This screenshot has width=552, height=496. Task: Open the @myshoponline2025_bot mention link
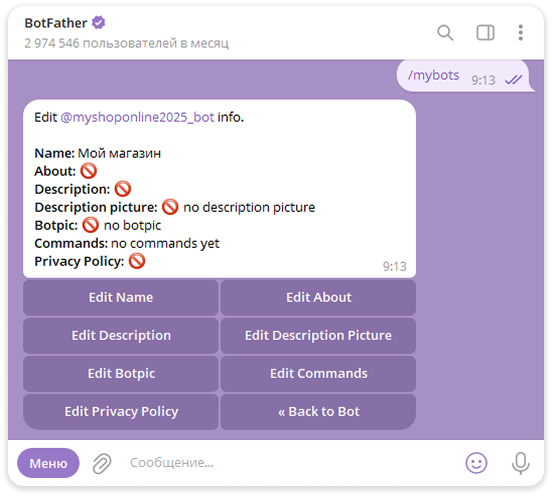click(137, 117)
